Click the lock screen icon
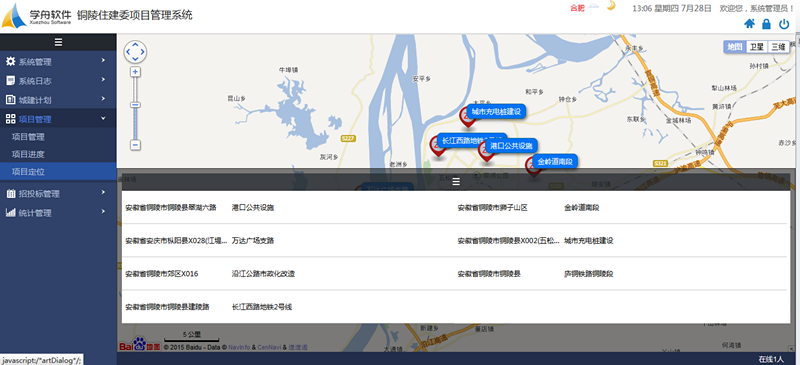Screen dimensions: 800x365 [x=766, y=24]
